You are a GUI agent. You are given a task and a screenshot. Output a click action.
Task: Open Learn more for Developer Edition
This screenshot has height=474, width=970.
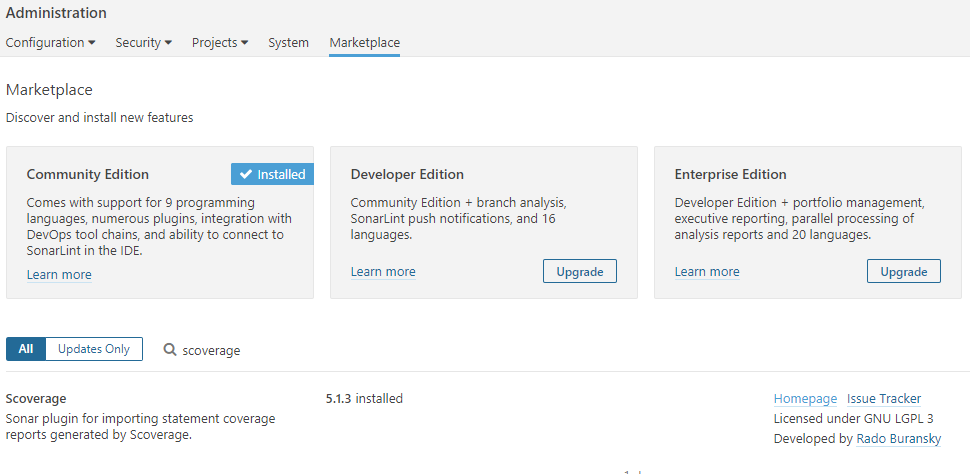pos(383,272)
